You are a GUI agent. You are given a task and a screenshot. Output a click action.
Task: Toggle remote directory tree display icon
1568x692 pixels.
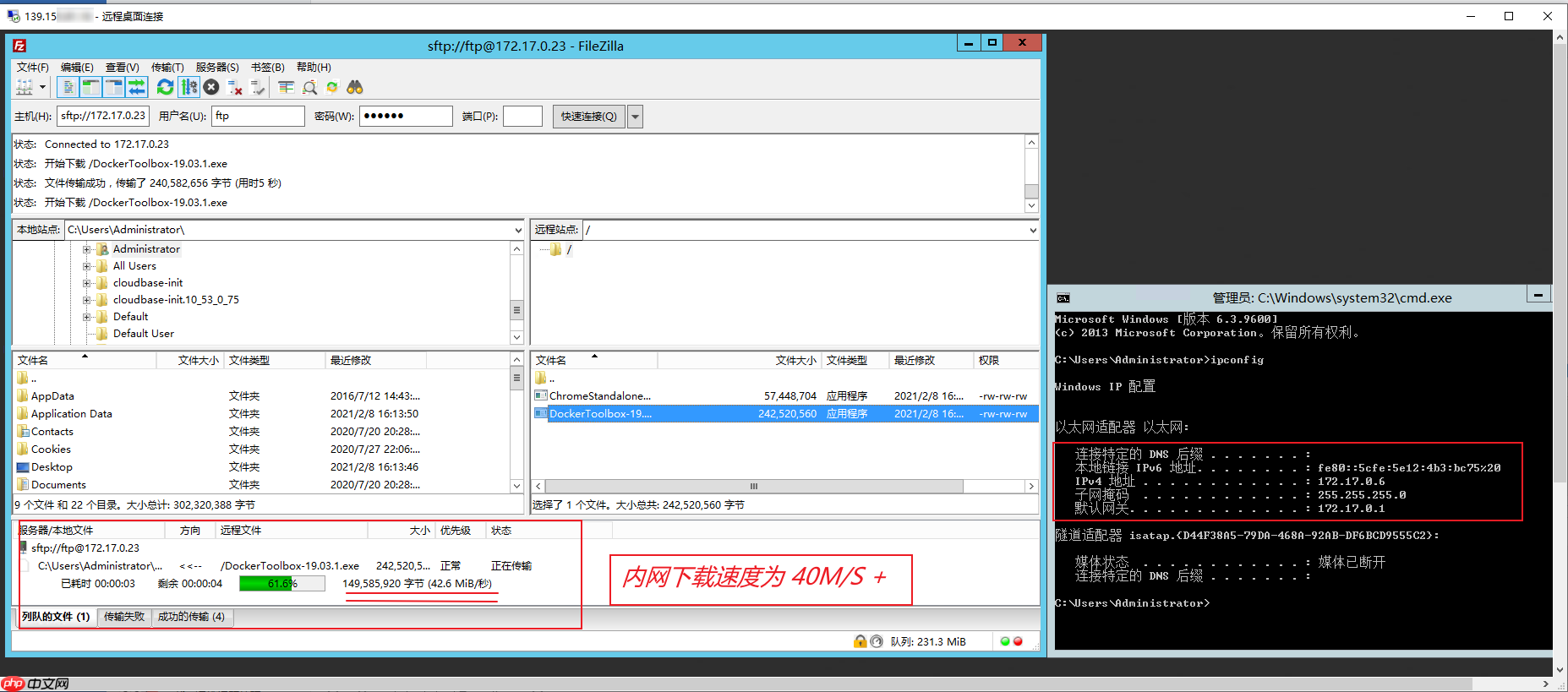coord(114,87)
